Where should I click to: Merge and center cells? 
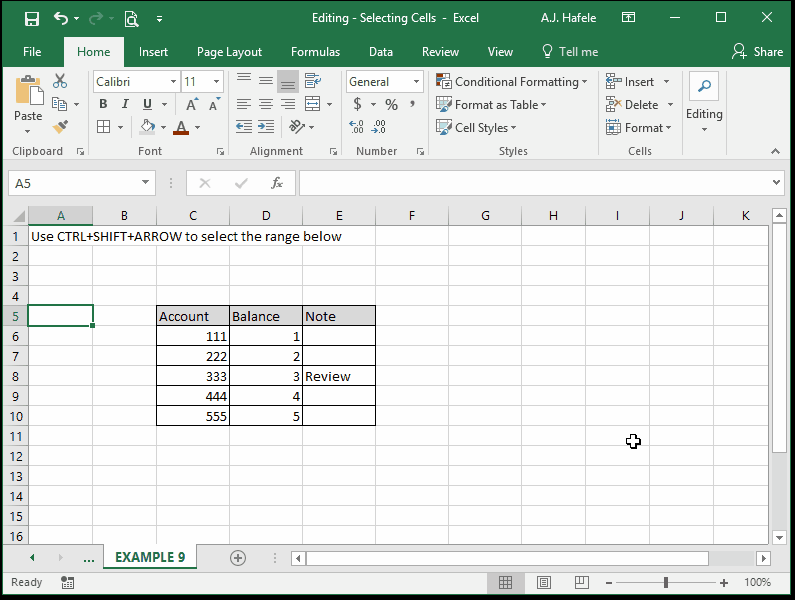tap(312, 104)
